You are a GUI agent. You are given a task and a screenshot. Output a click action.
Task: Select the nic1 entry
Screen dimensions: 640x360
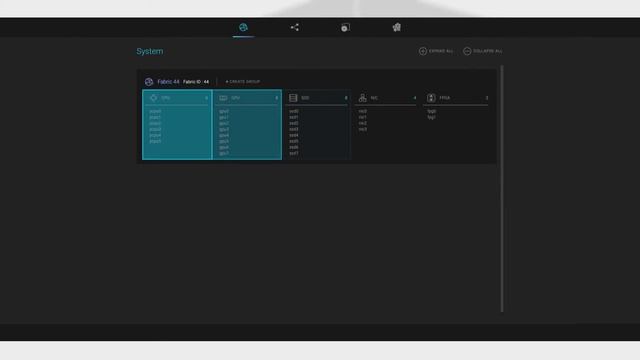pos(362,117)
